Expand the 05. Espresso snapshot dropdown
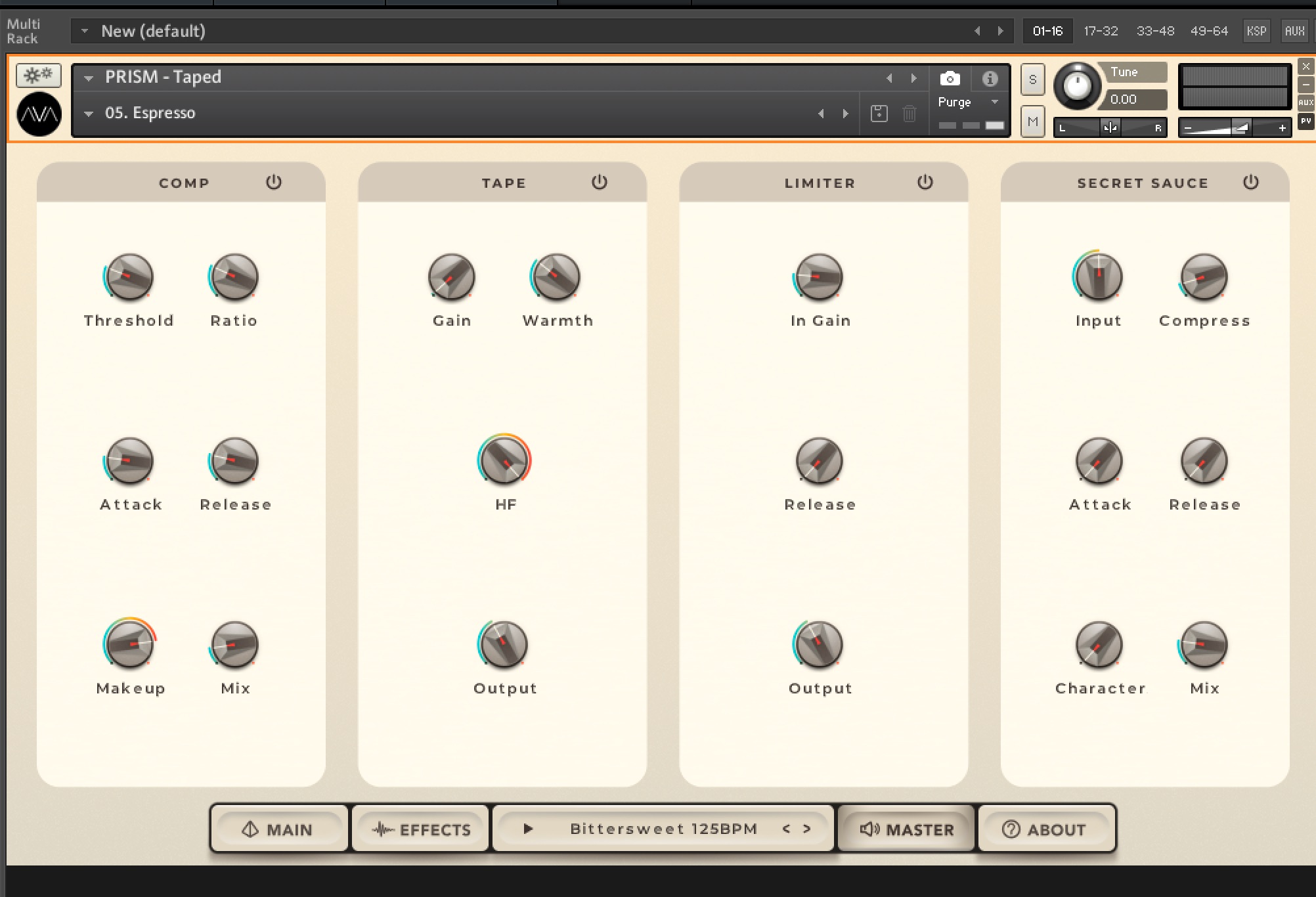The height and width of the screenshot is (897, 1316). tap(89, 114)
